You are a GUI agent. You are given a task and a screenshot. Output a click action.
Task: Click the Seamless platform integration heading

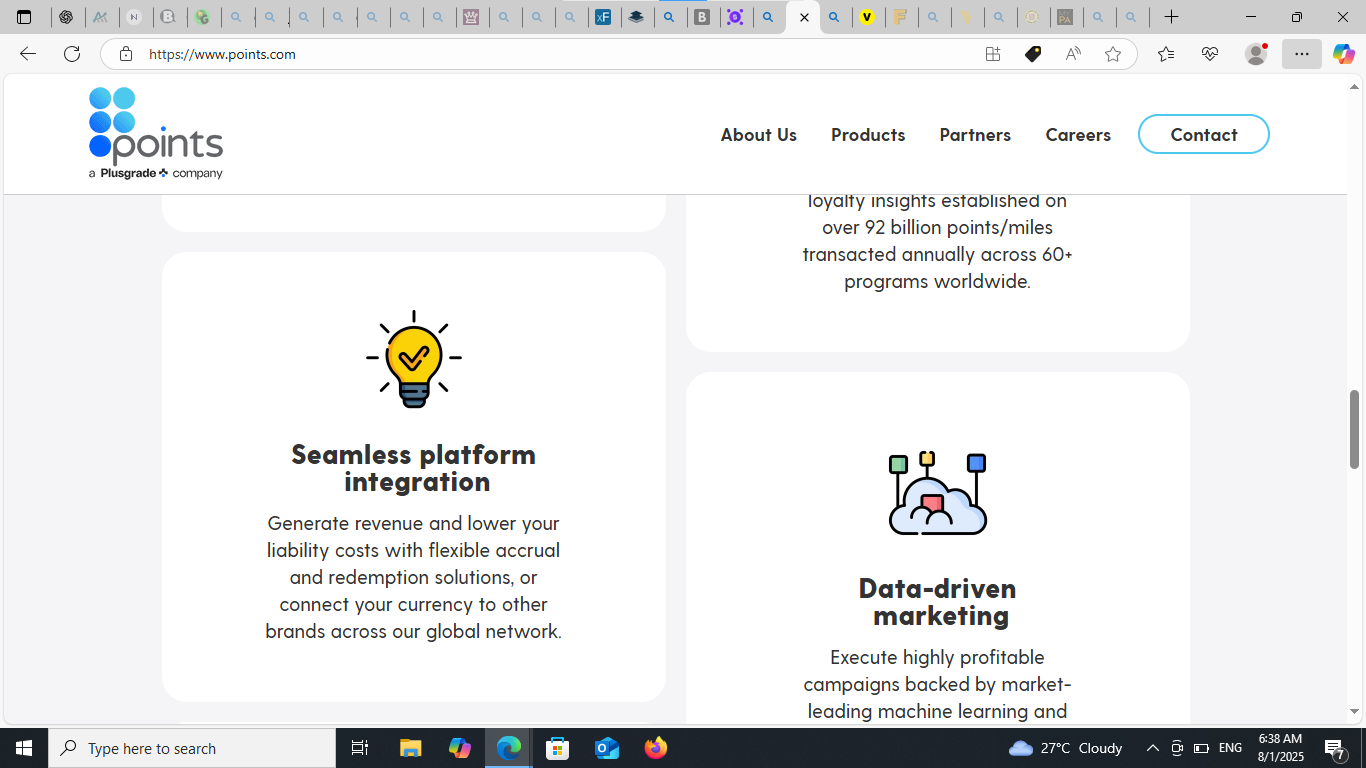coord(414,468)
